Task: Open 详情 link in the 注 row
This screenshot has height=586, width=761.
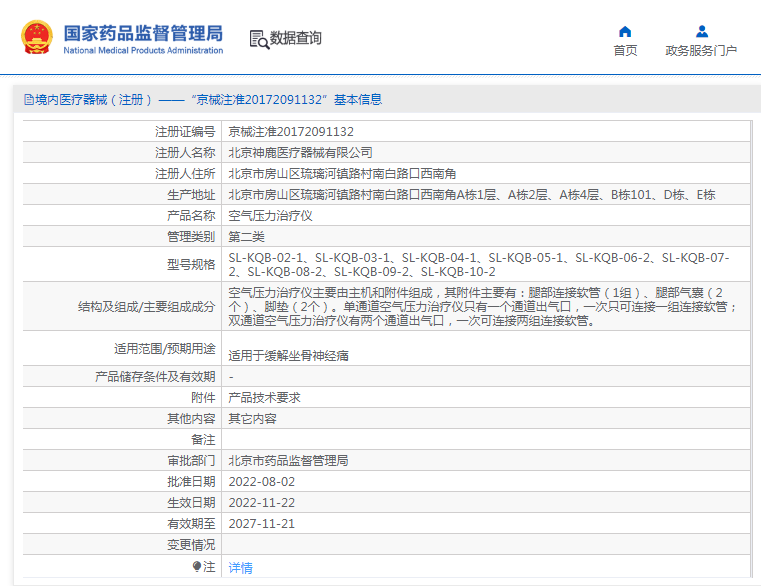Action: (x=241, y=567)
